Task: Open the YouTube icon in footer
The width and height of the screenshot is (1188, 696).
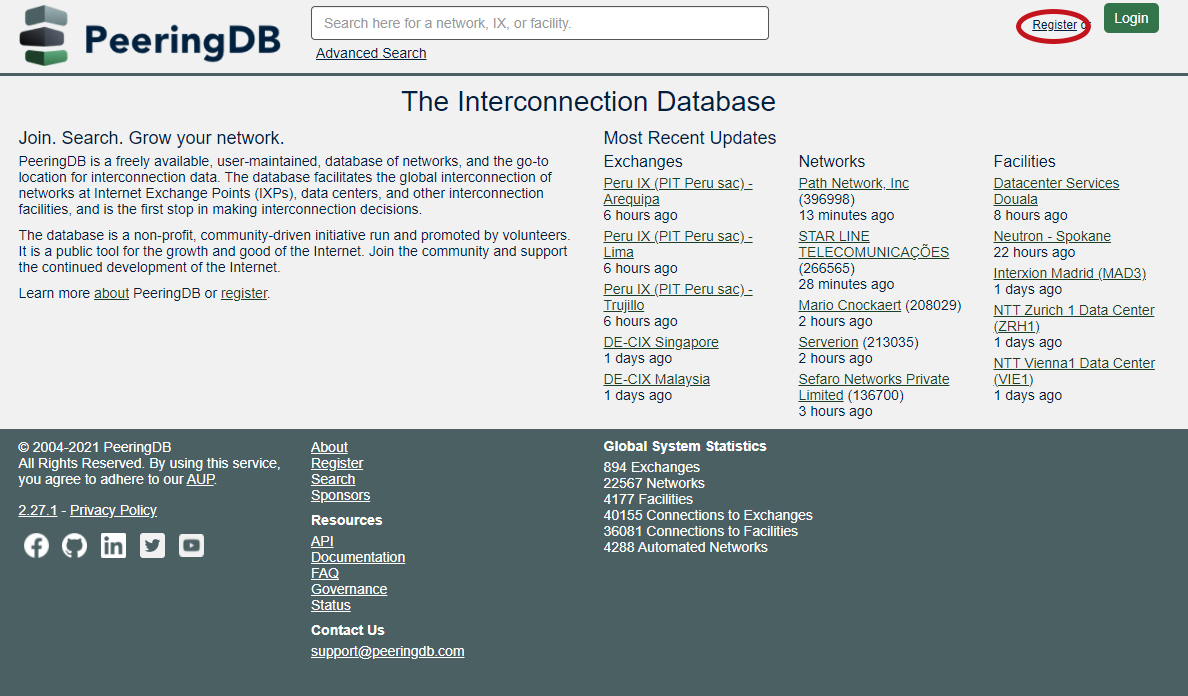Action: coord(191,545)
